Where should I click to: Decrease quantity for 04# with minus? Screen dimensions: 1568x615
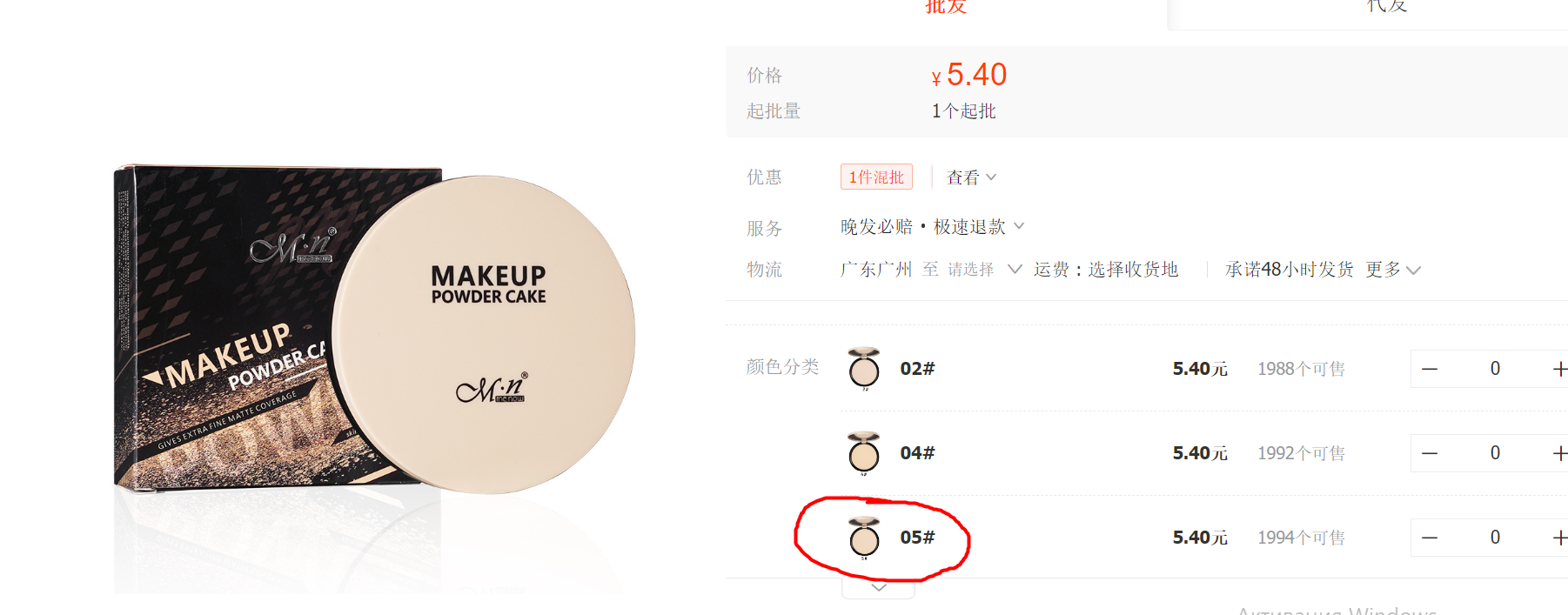pos(1430,453)
